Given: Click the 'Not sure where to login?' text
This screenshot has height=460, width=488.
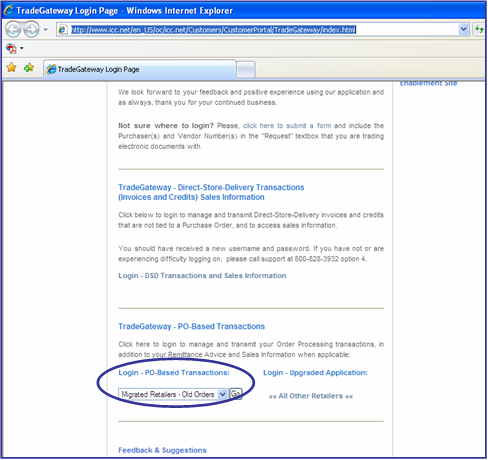Looking at the screenshot, I should 166,126.
